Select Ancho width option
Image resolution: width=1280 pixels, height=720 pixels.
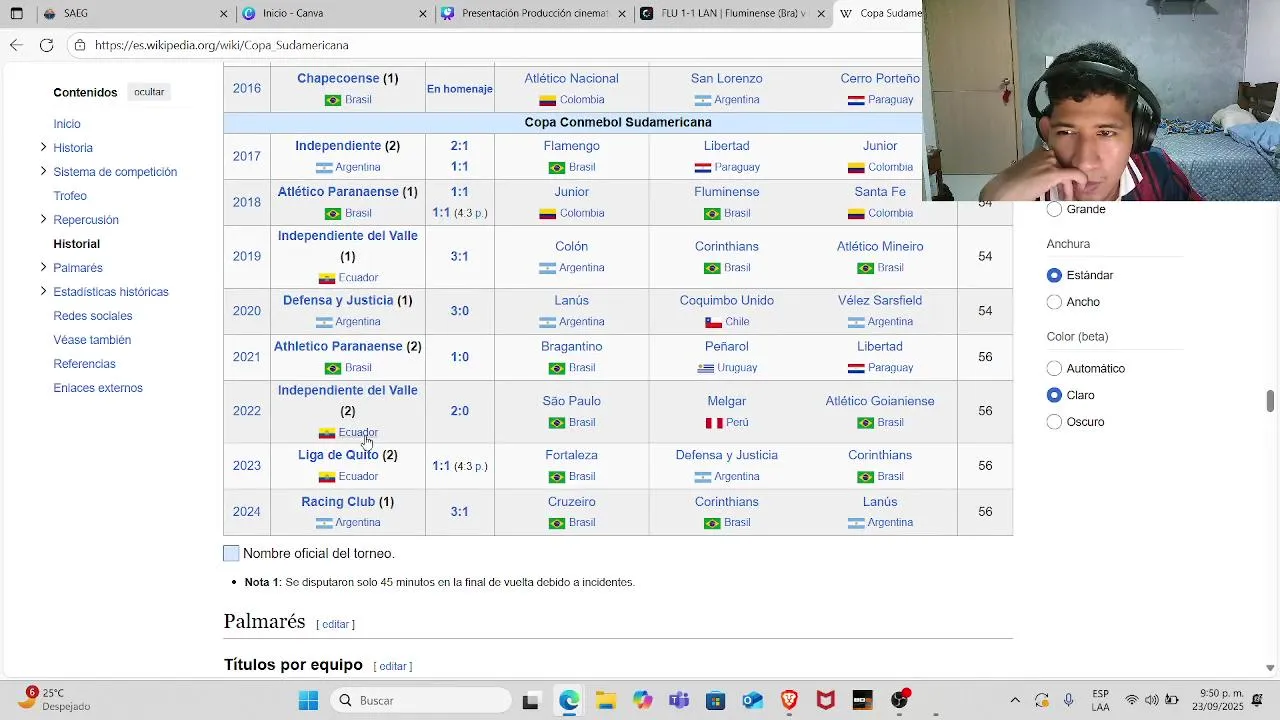[1054, 302]
